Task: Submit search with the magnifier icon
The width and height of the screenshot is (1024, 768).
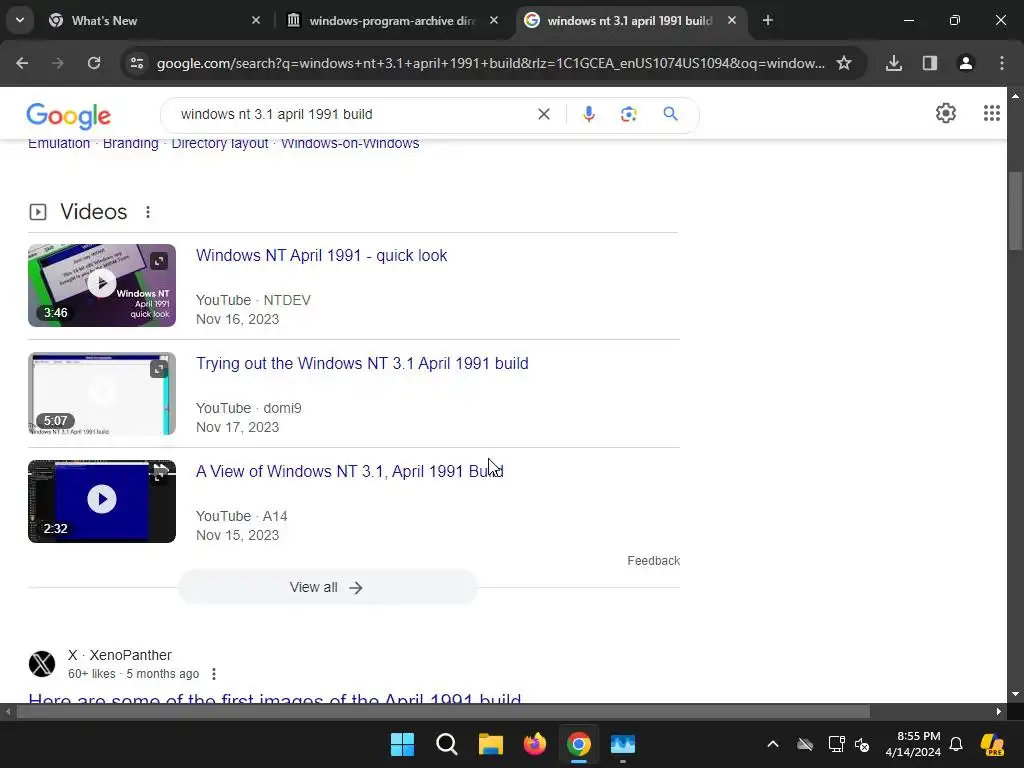Action: pos(670,114)
